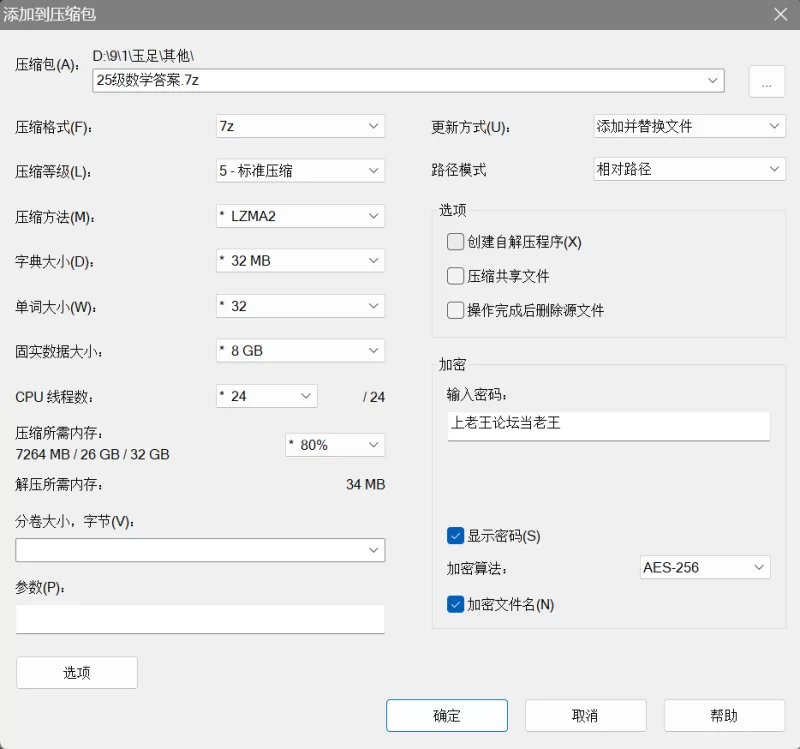Enable 创建自解压程序 checkbox
Screen dimensions: 800x749
[455, 242]
